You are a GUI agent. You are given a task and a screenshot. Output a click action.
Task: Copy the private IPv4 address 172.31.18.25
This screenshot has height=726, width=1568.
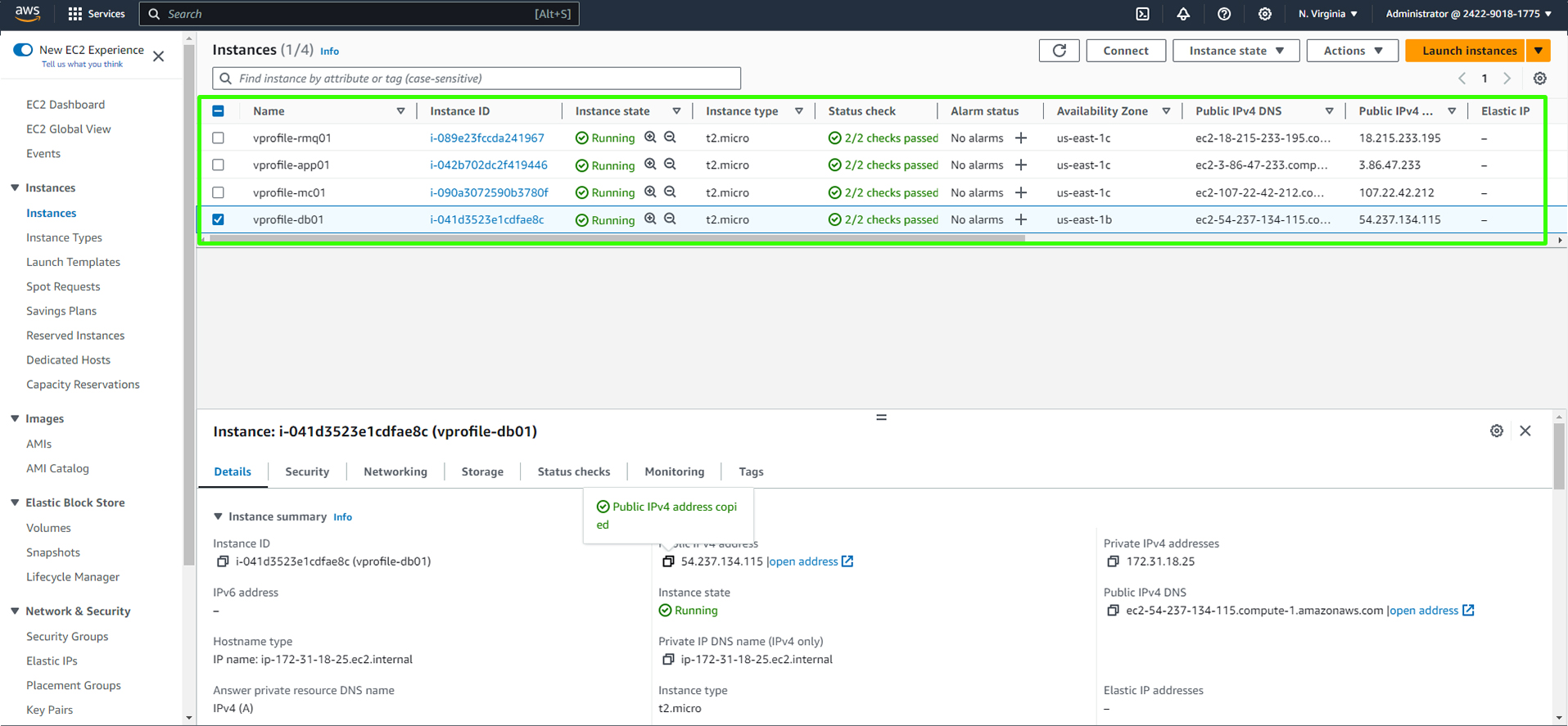(x=1113, y=561)
